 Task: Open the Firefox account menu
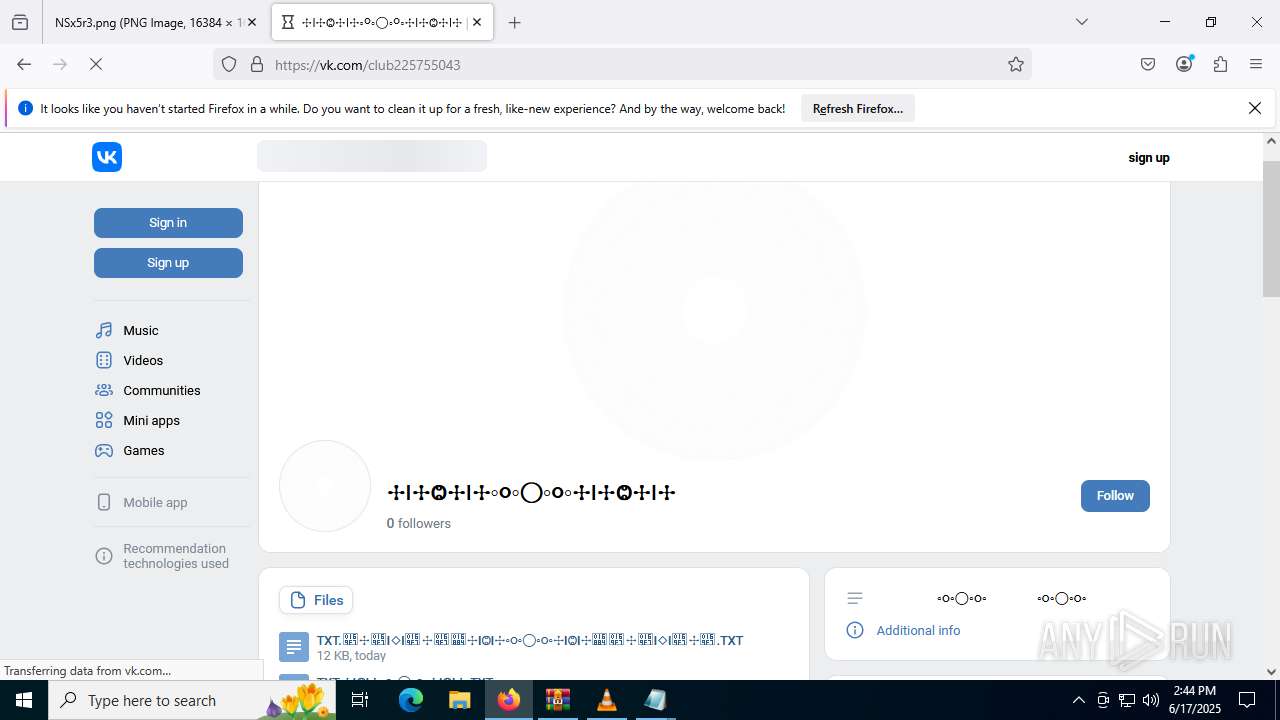pyautogui.click(x=1184, y=64)
